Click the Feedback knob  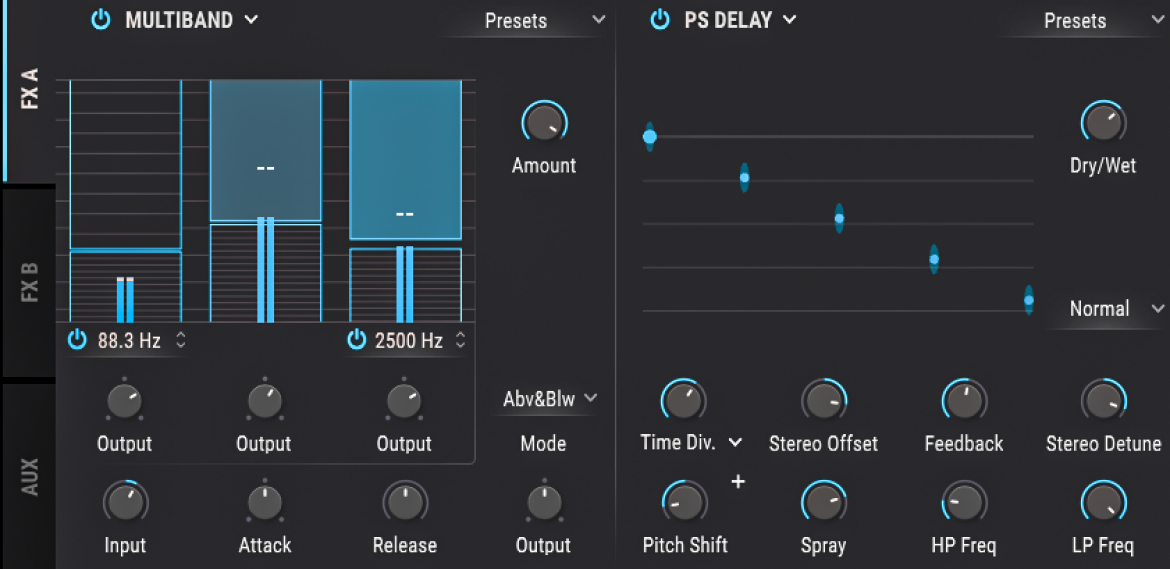(x=963, y=400)
